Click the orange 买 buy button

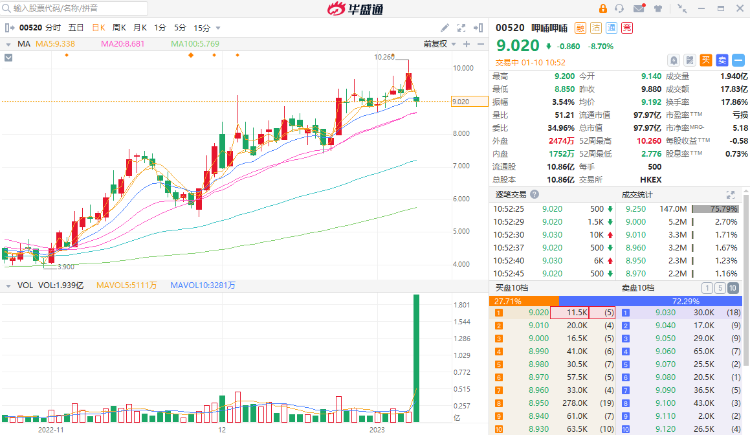pos(706,60)
